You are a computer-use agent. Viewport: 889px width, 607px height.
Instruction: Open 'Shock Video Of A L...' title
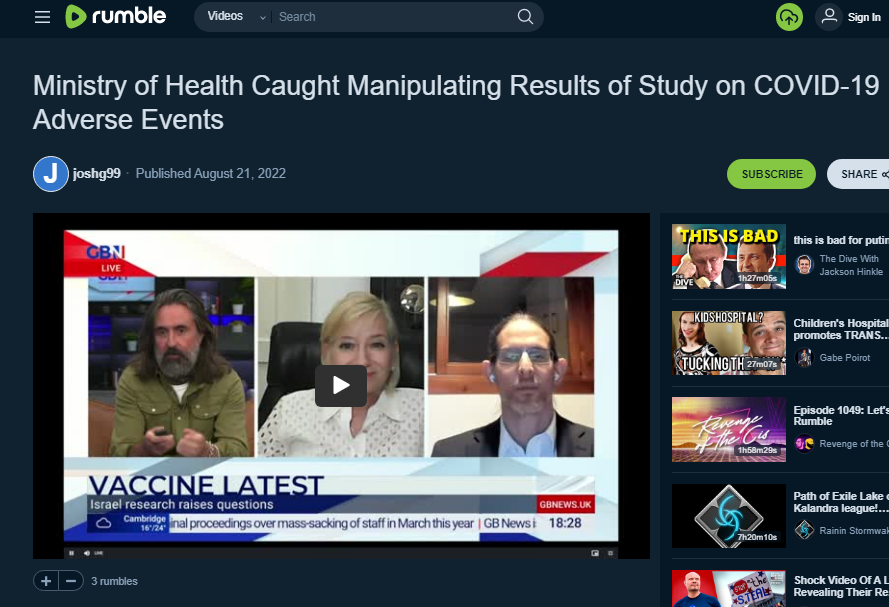[x=841, y=586]
